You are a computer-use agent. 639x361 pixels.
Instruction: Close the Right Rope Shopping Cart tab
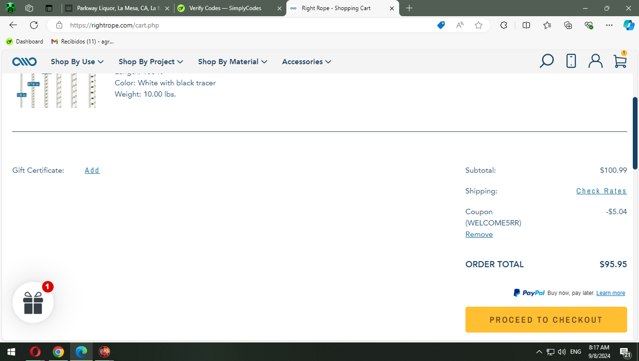pyautogui.click(x=392, y=8)
